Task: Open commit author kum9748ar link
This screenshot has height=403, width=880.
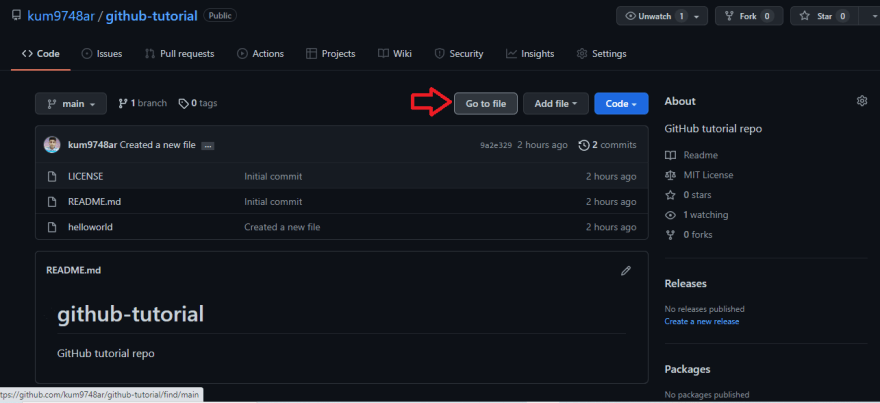Action: click(93, 145)
